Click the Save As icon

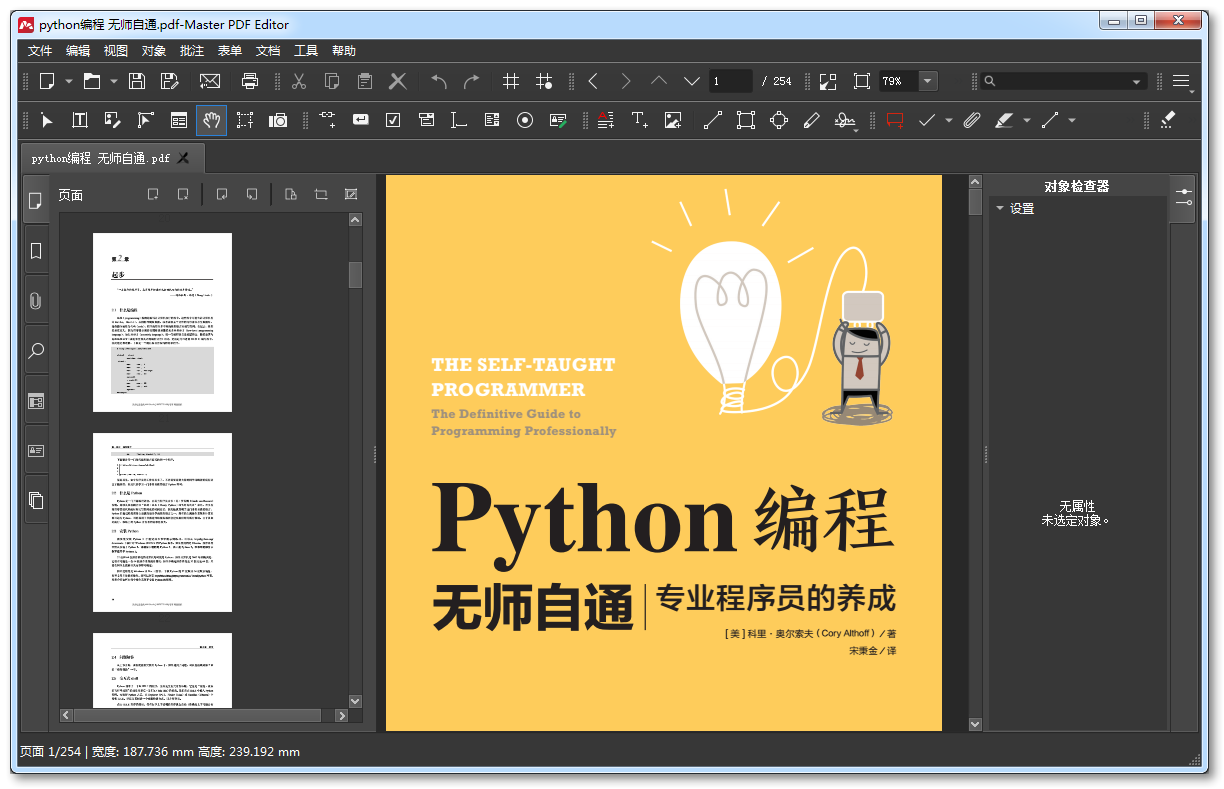pyautogui.click(x=170, y=81)
